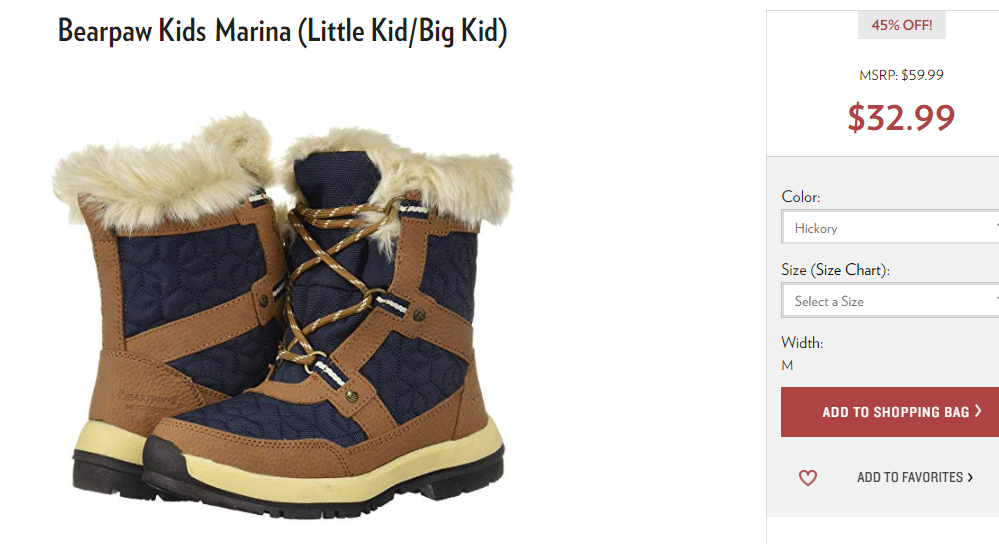Click the chevron beside Add to Favorites
999x544 pixels.
pos(970,477)
